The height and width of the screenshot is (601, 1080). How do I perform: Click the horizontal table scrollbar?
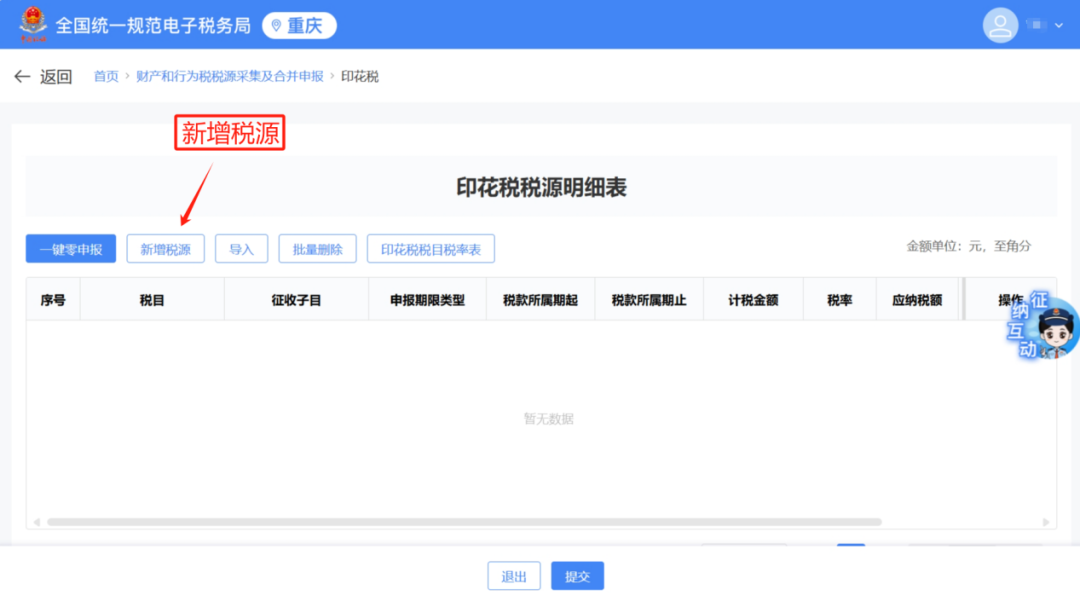click(x=464, y=522)
